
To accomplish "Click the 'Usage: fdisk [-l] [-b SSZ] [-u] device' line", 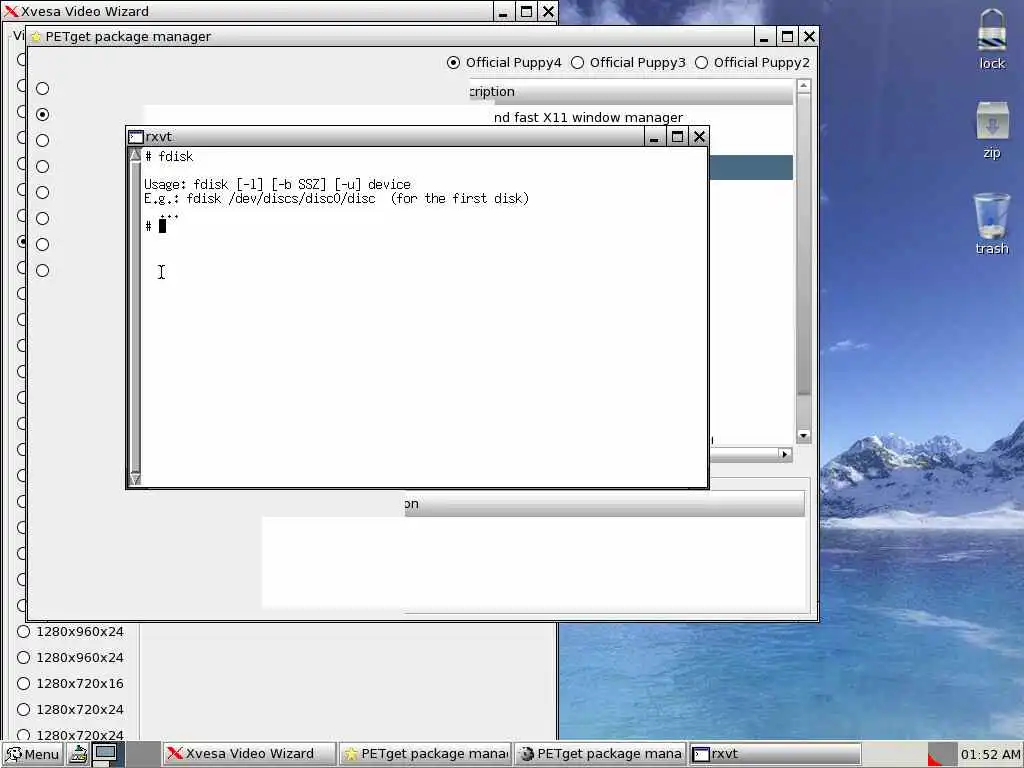I will (278, 185).
